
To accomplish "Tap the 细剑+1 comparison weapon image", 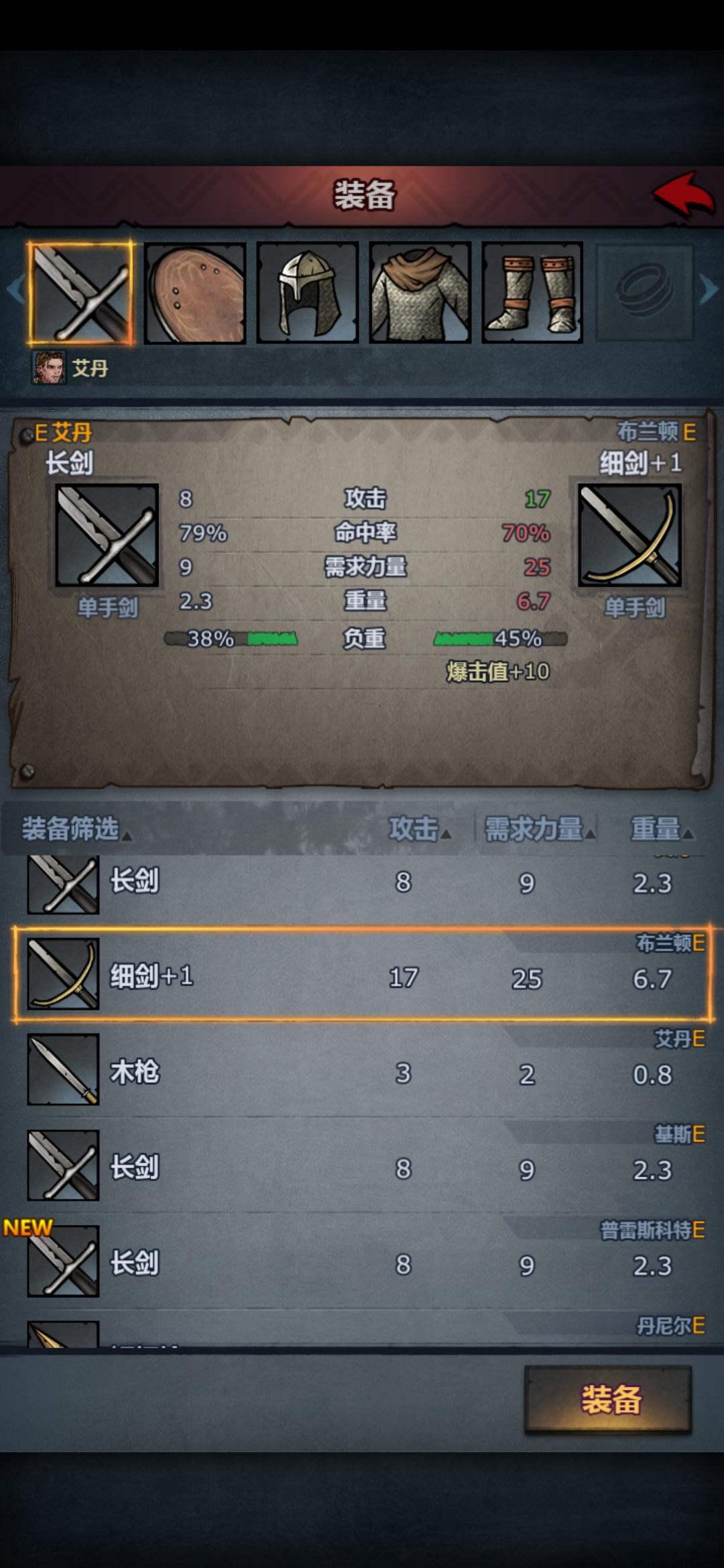I will pos(629,535).
